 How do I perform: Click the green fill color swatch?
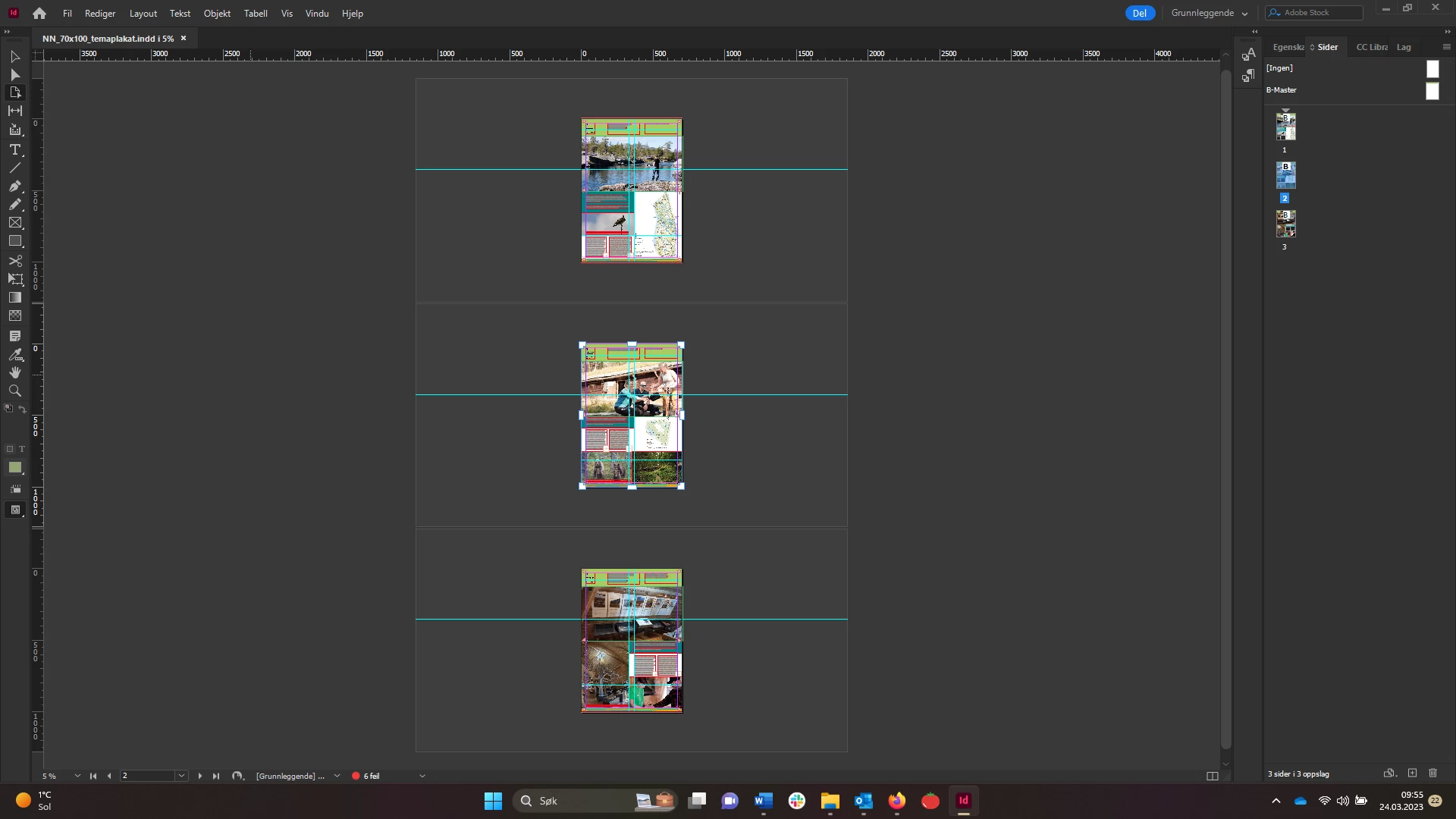(x=14, y=468)
